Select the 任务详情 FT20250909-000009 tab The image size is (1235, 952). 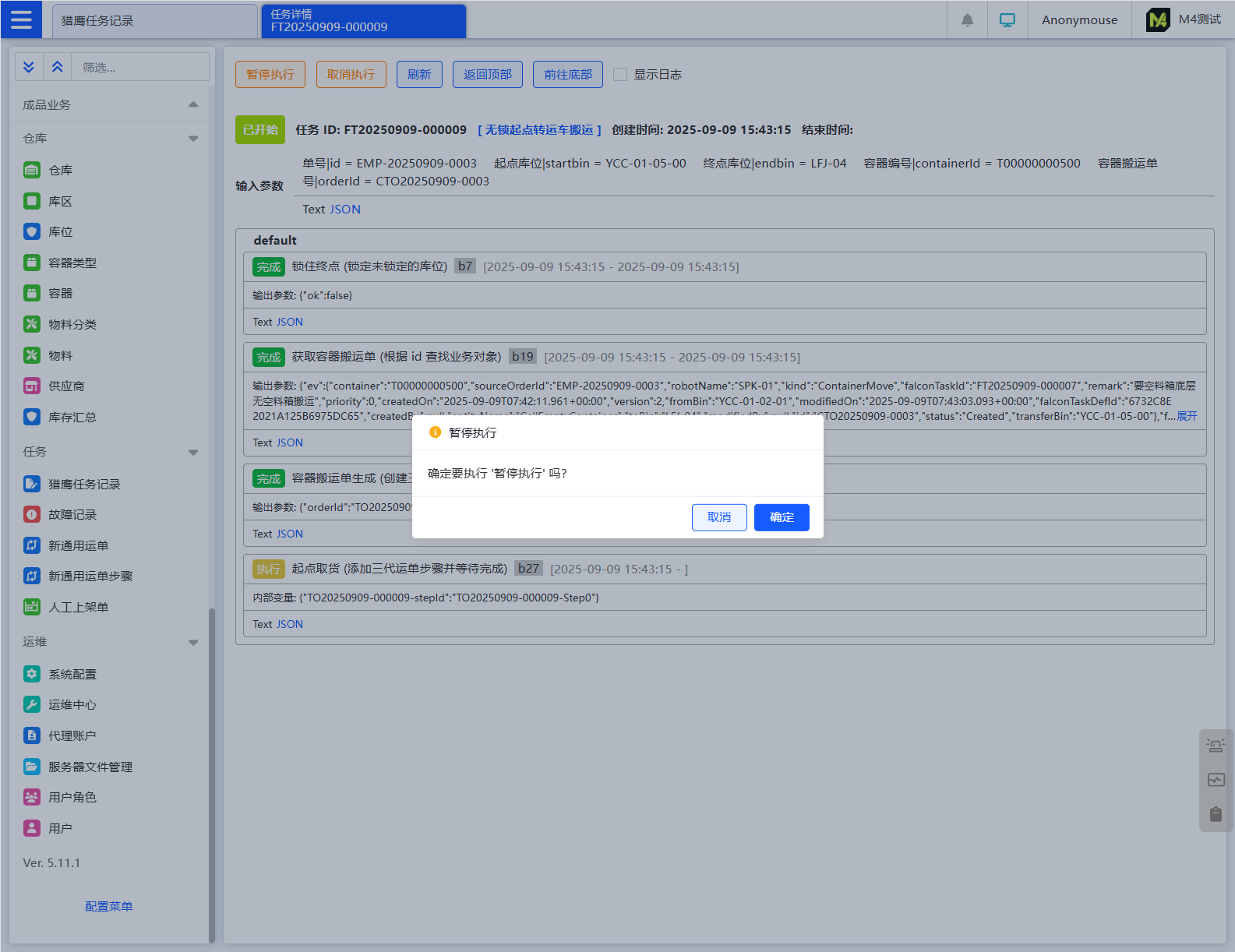362,21
